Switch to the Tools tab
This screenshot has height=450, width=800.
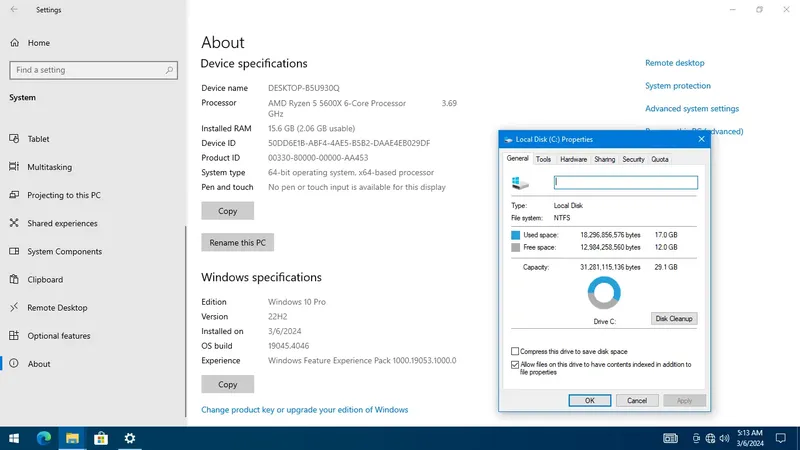pos(543,159)
